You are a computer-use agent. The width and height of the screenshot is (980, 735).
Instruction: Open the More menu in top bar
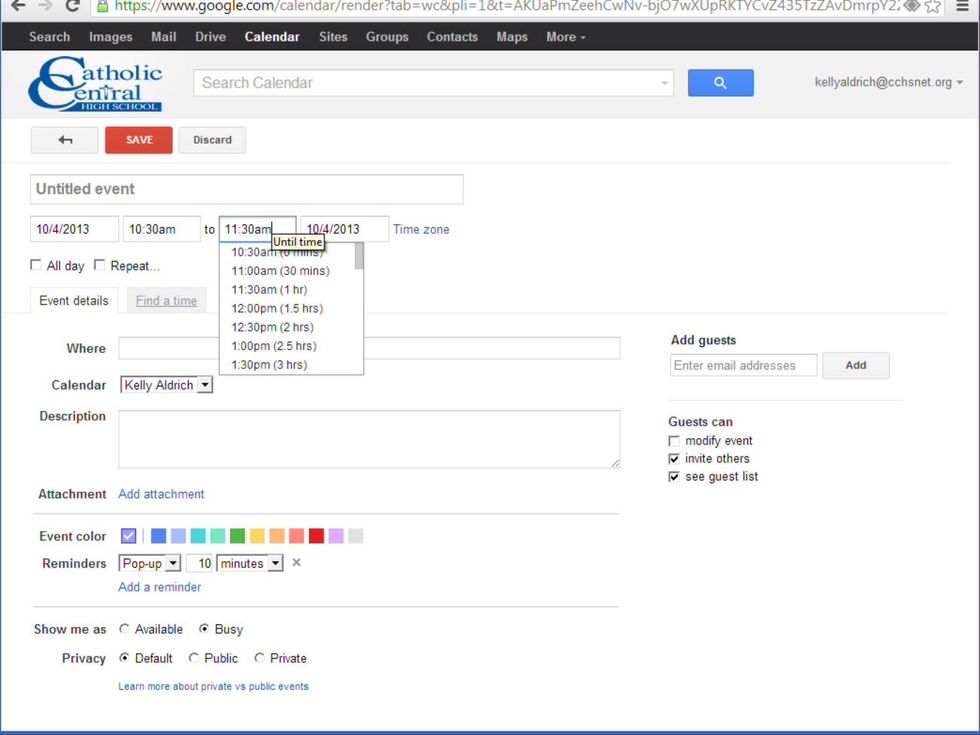tap(565, 37)
